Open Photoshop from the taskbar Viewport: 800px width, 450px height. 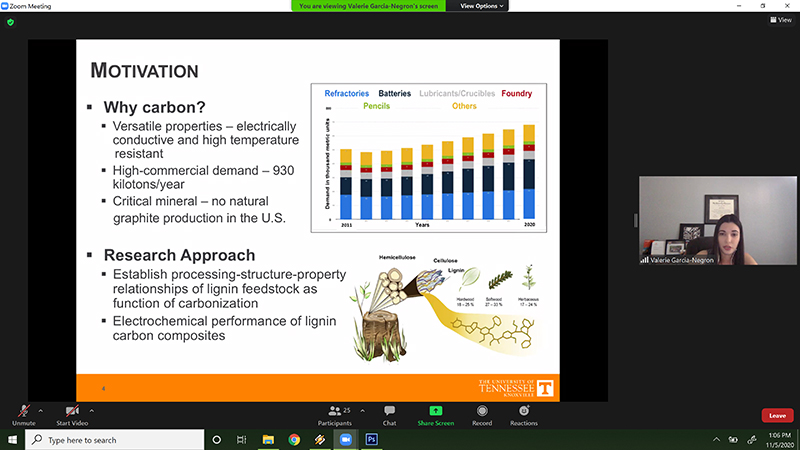click(x=371, y=440)
